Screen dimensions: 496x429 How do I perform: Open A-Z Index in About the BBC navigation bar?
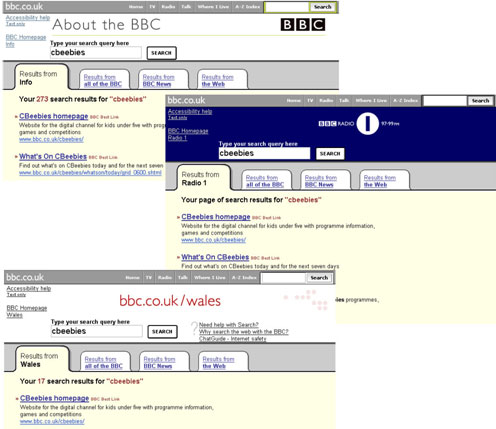tap(247, 7)
